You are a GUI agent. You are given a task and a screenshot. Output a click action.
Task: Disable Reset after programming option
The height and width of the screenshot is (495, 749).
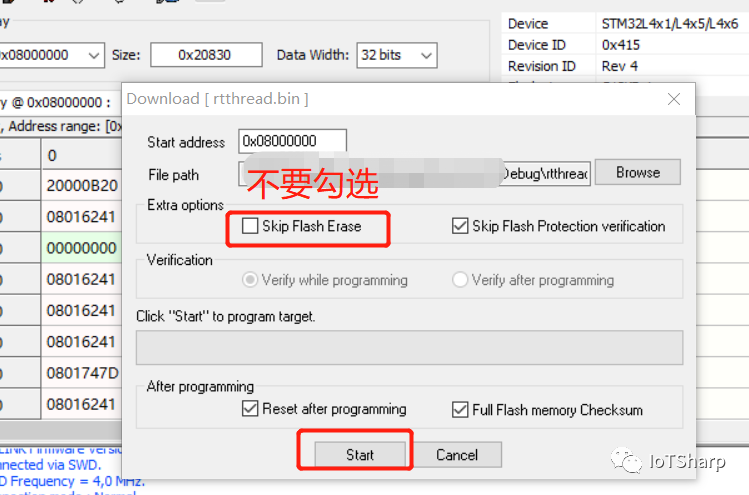[250, 409]
